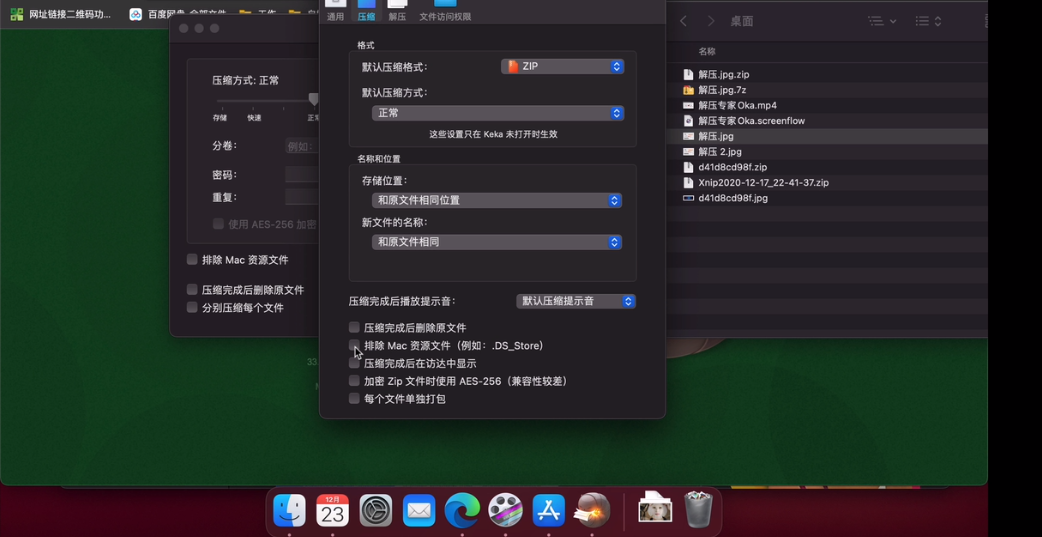Open the 默认压缩提示音 sound dropdown
Image resolution: width=1042 pixels, height=537 pixels.
576,301
